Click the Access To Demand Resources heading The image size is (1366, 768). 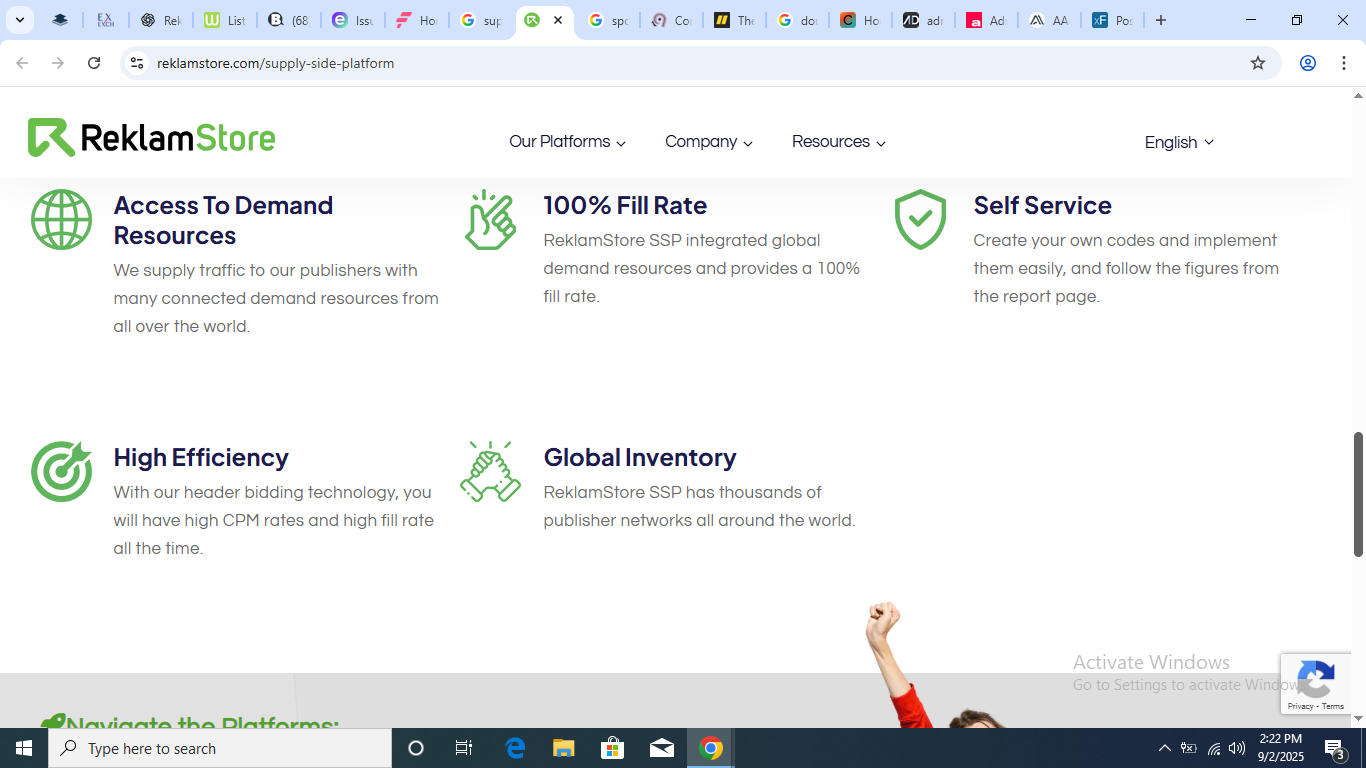click(223, 220)
